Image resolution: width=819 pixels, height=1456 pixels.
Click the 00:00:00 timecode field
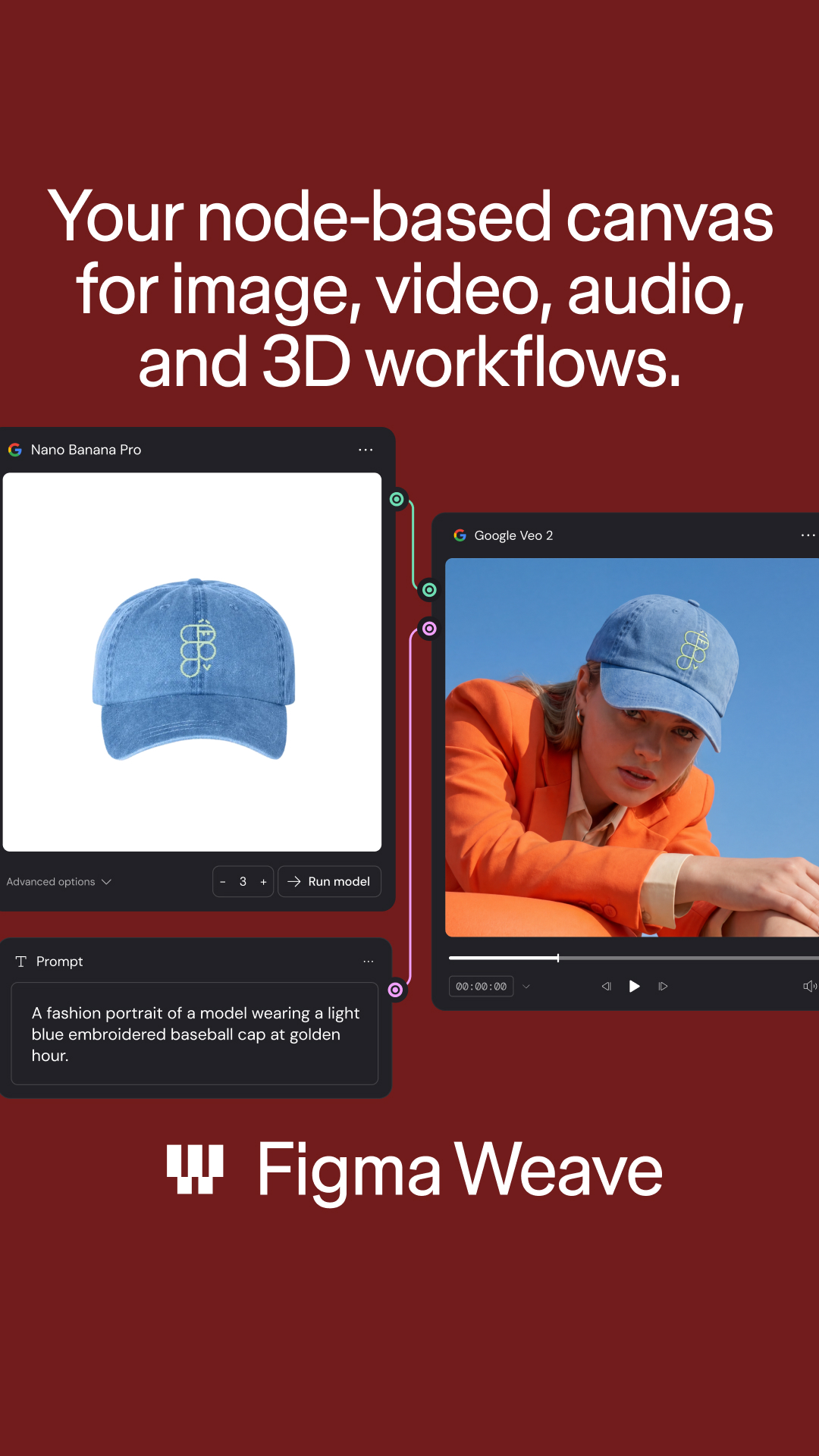coord(481,987)
